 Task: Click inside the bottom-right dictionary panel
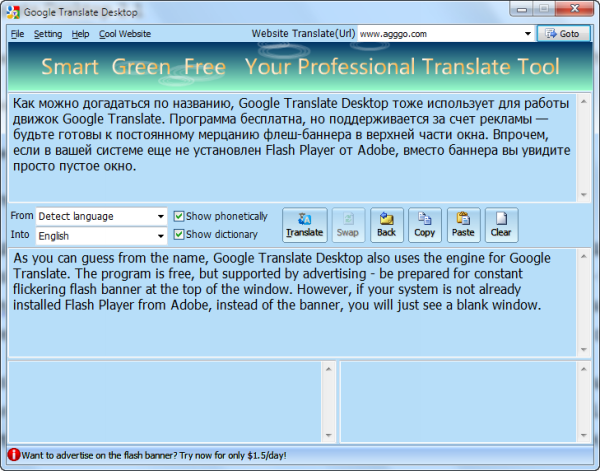click(x=458, y=402)
